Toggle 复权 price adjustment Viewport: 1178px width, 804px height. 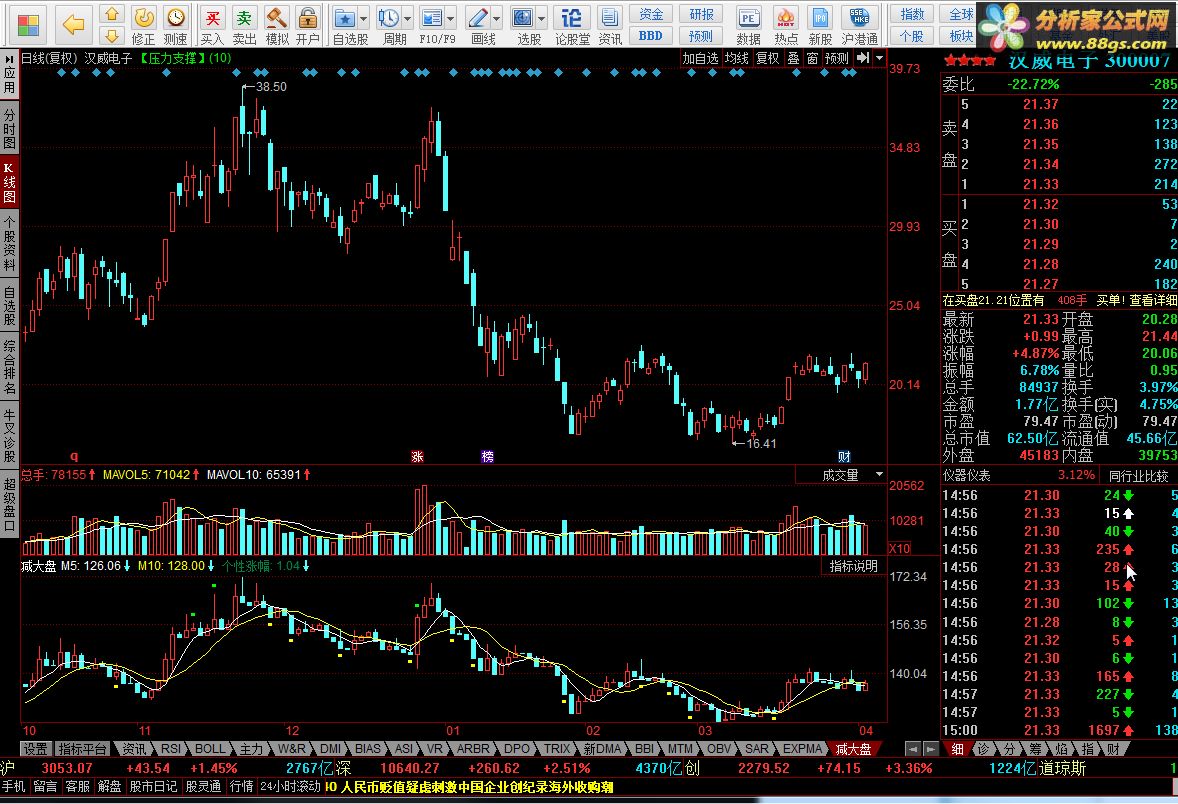[768, 59]
